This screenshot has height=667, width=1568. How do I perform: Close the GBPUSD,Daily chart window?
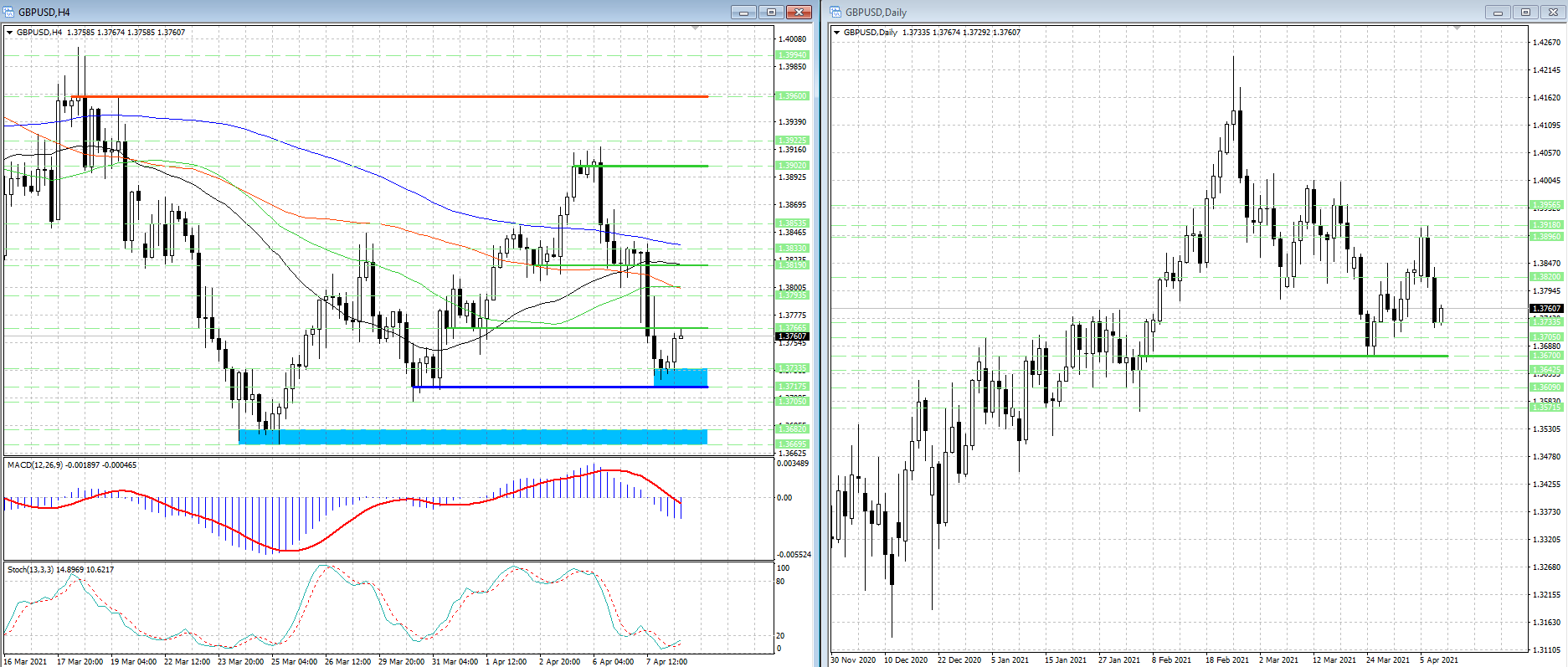click(1552, 12)
